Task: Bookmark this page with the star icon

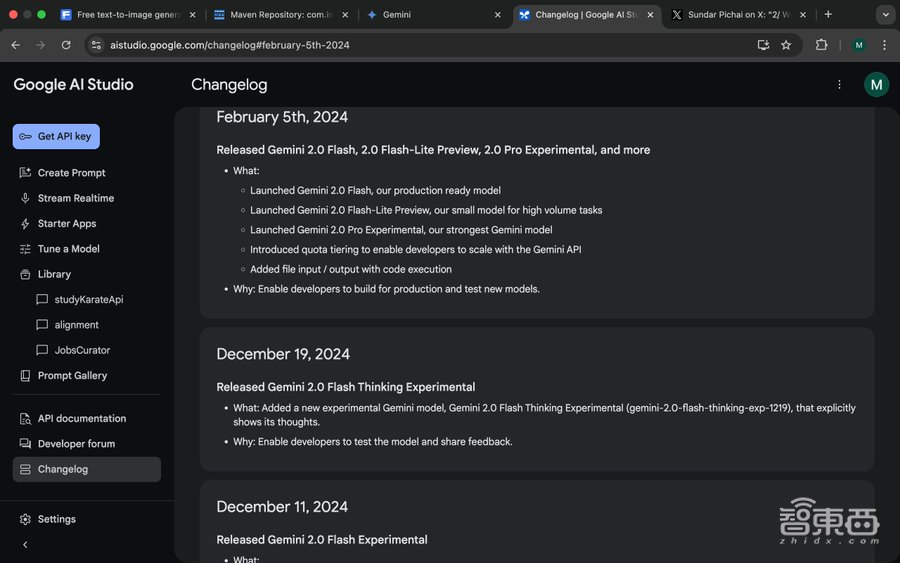Action: coord(786,45)
